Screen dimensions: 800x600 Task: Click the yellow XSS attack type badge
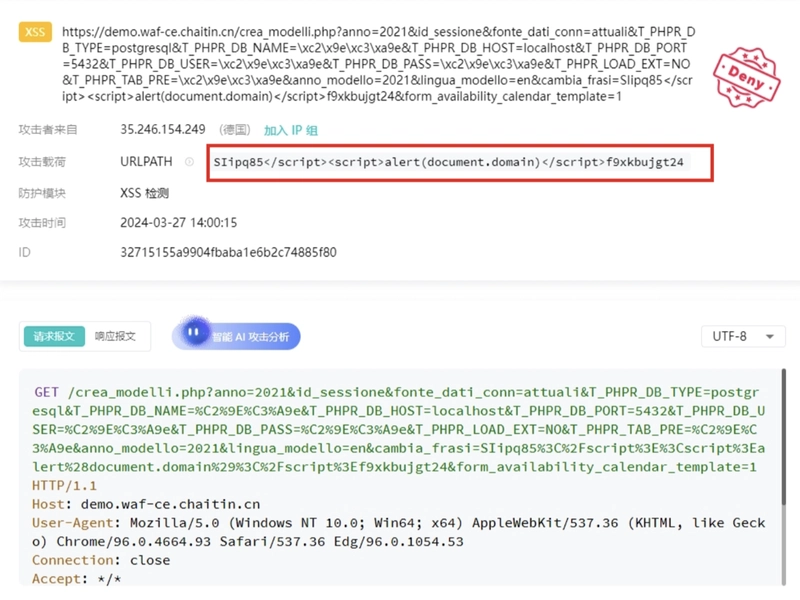[35, 32]
